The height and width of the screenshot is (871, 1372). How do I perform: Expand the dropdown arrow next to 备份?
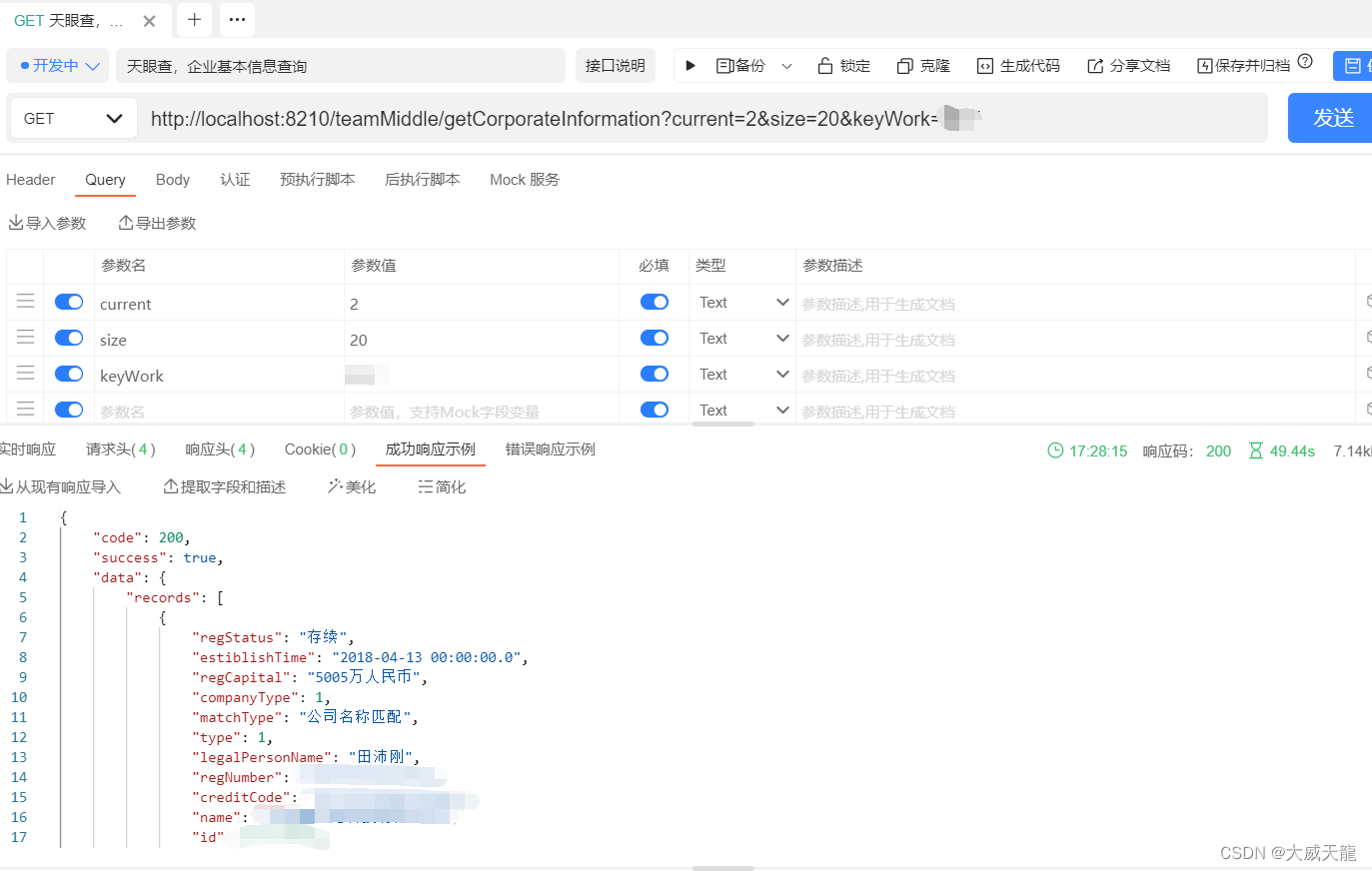click(786, 66)
